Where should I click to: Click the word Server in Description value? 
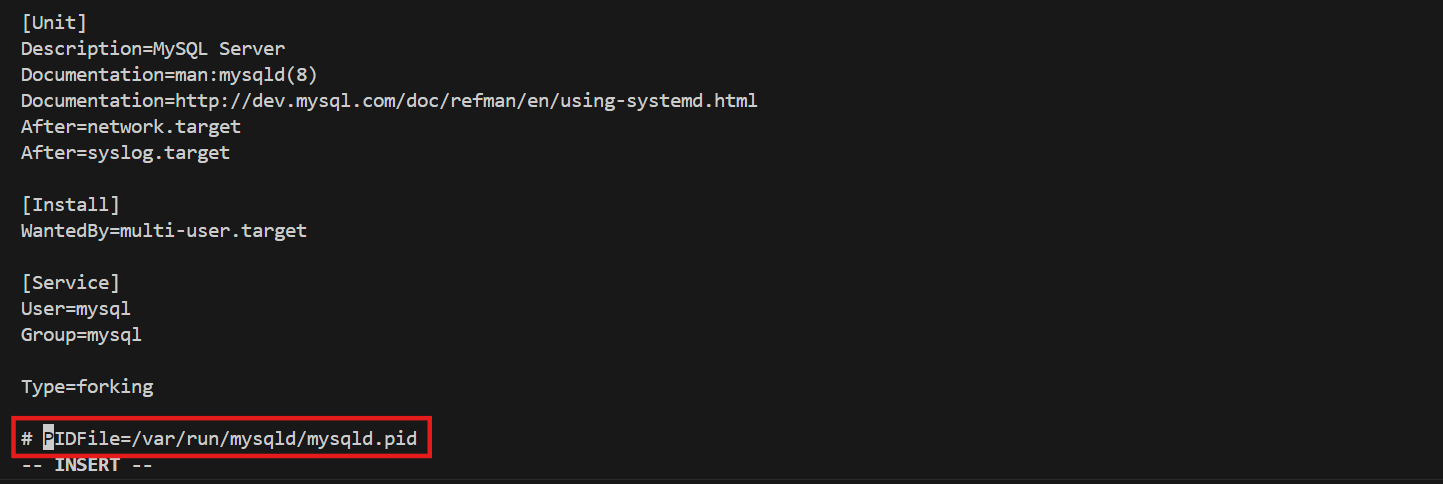coord(252,48)
